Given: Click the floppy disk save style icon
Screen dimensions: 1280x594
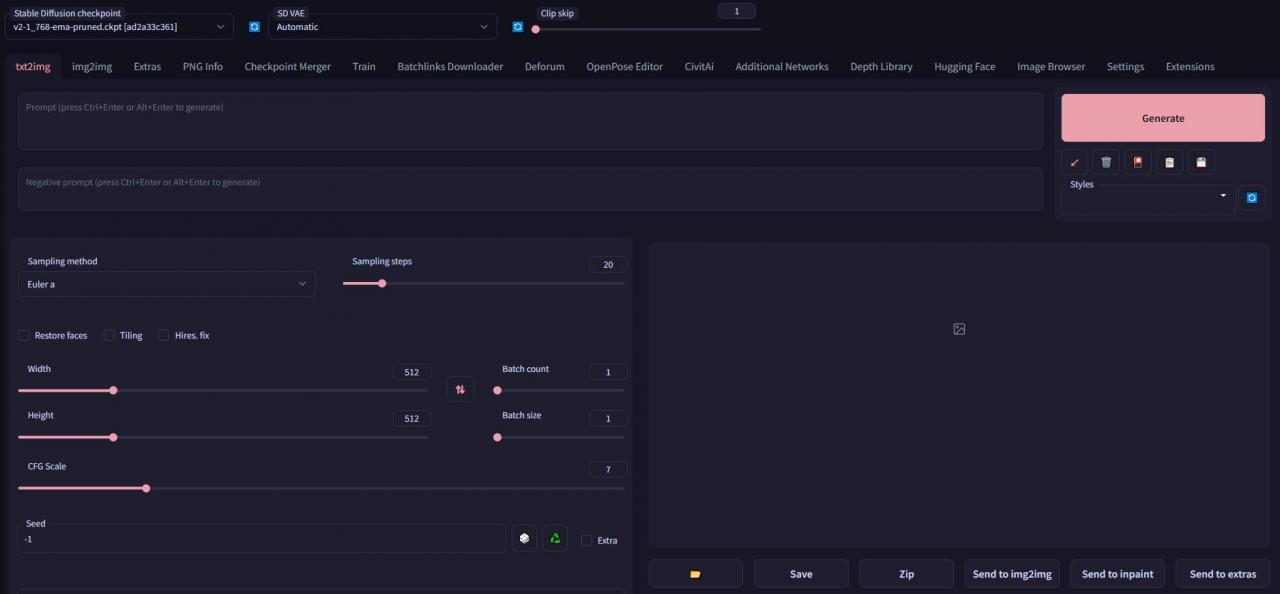Looking at the screenshot, I should tap(1201, 162).
